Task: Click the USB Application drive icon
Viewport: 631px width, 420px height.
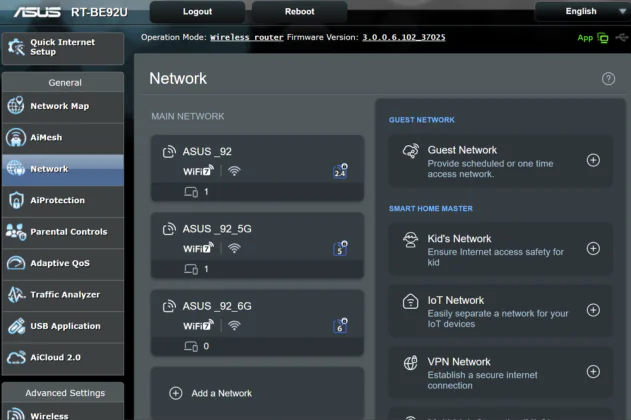Action: 16,326
